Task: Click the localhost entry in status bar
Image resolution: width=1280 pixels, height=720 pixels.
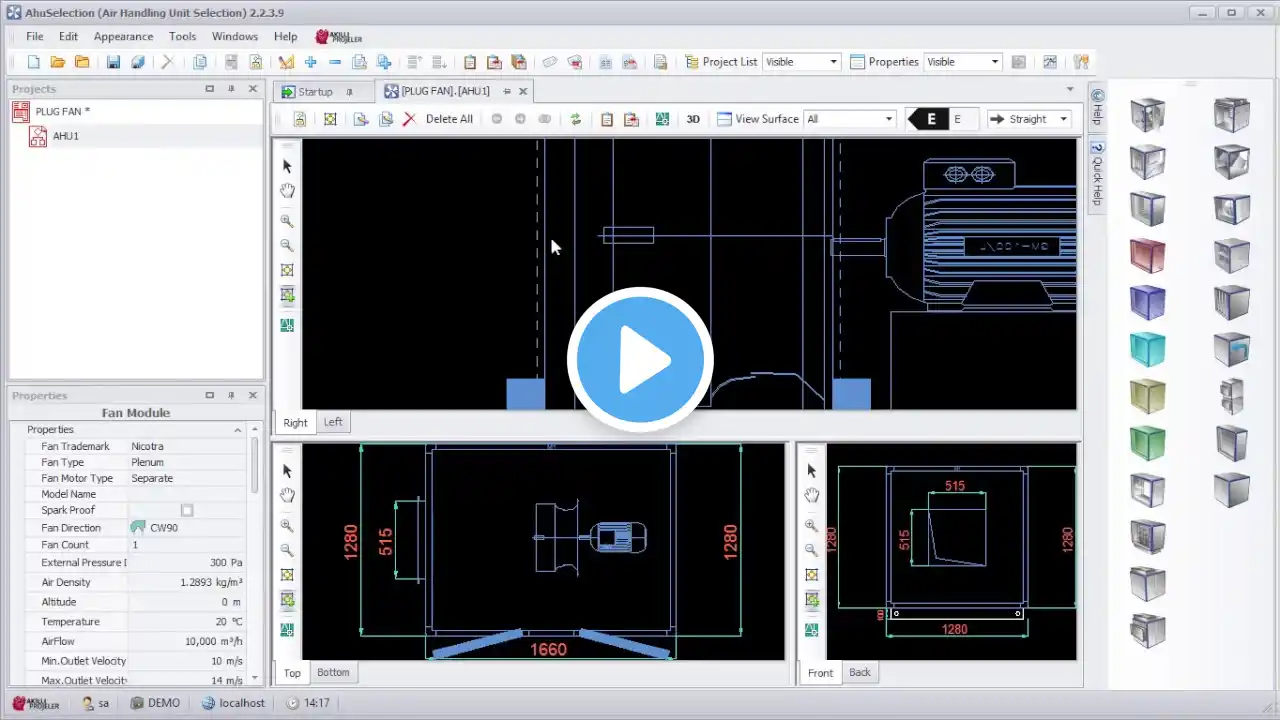Action: coord(233,703)
